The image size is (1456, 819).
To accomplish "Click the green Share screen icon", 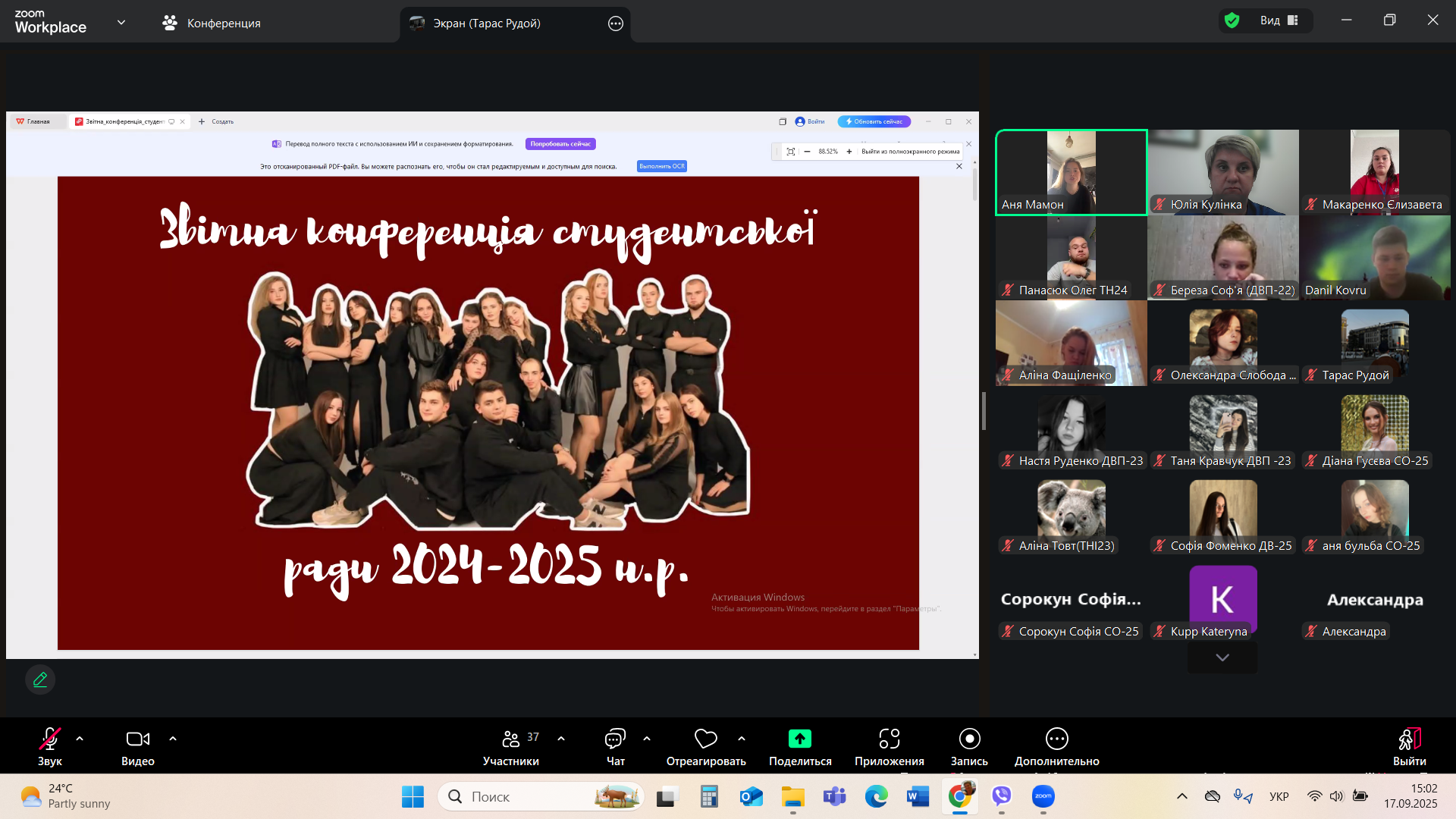I will pos(799,739).
